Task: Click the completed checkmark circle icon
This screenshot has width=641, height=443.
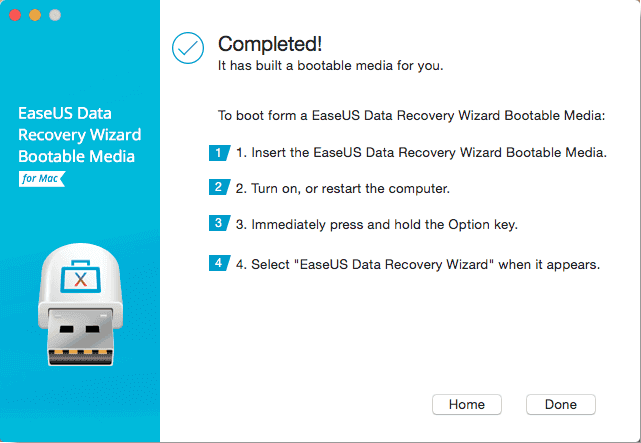Action: tap(188, 48)
